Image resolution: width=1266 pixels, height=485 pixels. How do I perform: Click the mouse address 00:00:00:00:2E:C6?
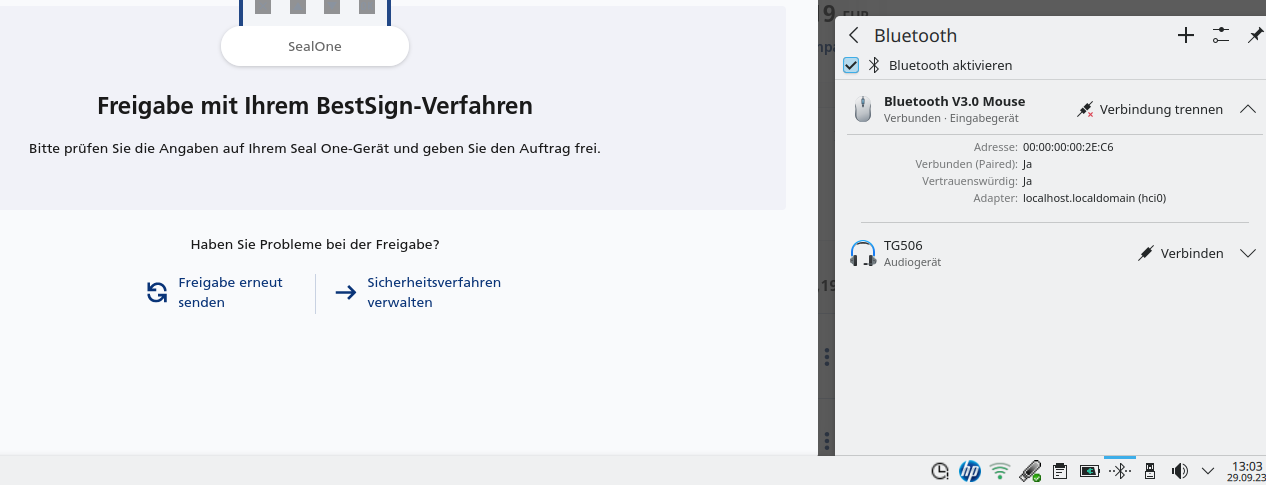tap(1068, 147)
